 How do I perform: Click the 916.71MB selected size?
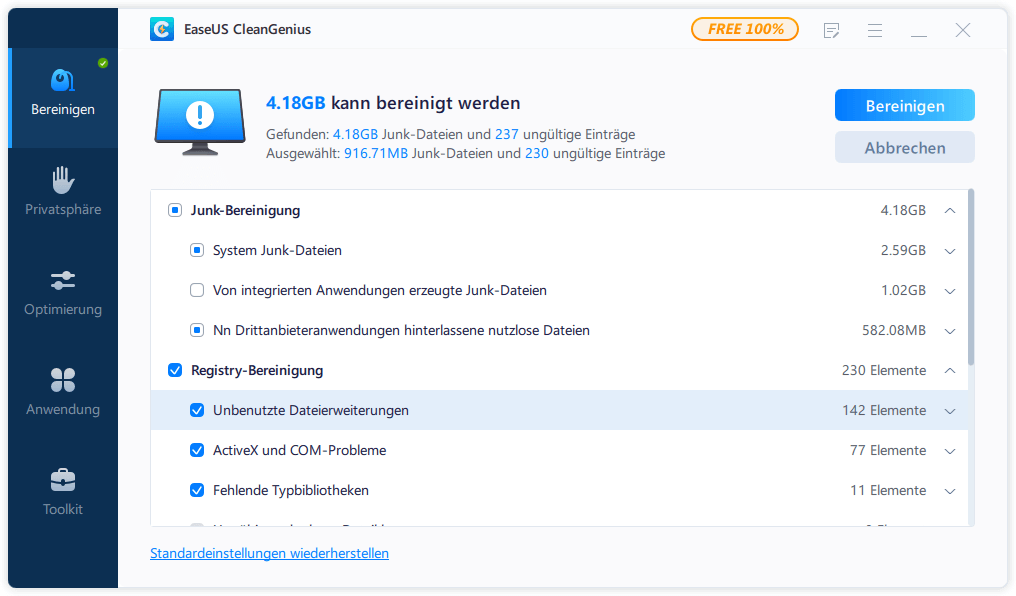click(376, 154)
